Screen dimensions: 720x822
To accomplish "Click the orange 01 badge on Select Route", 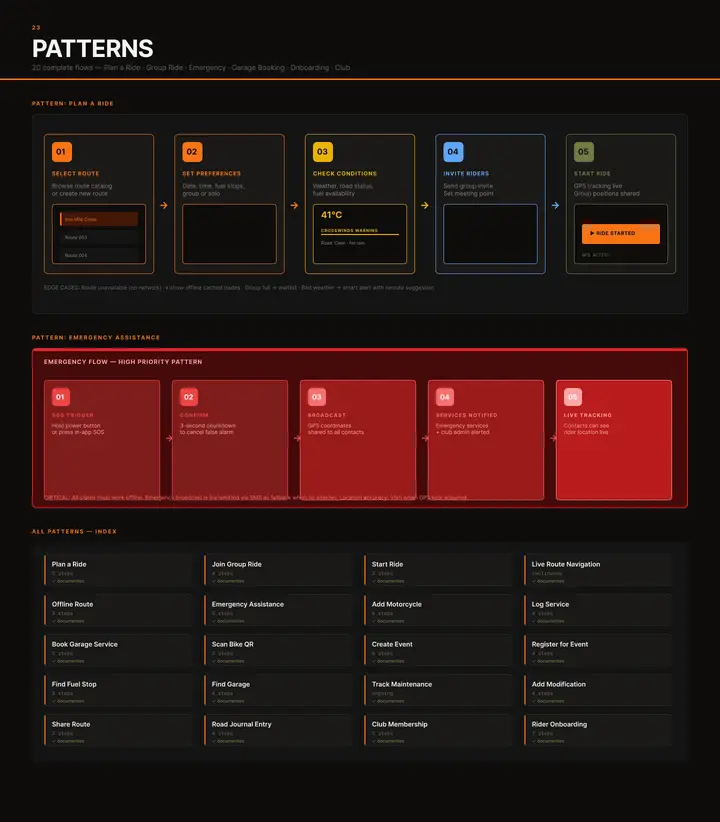I will pyautogui.click(x=61, y=152).
